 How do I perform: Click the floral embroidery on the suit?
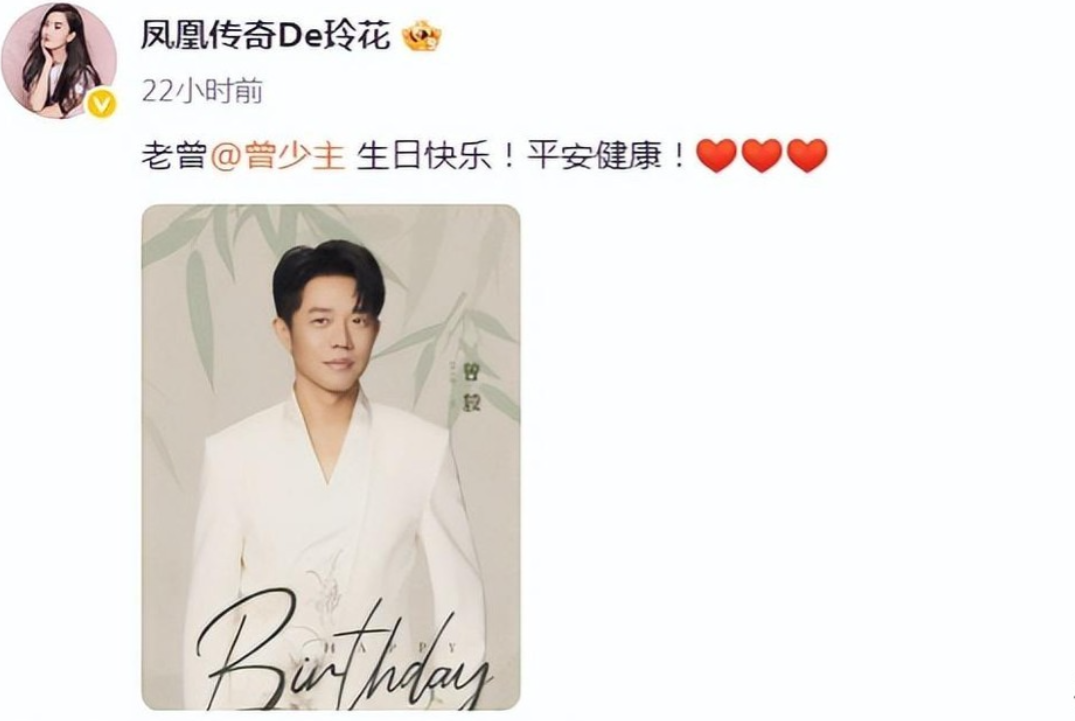[328, 583]
